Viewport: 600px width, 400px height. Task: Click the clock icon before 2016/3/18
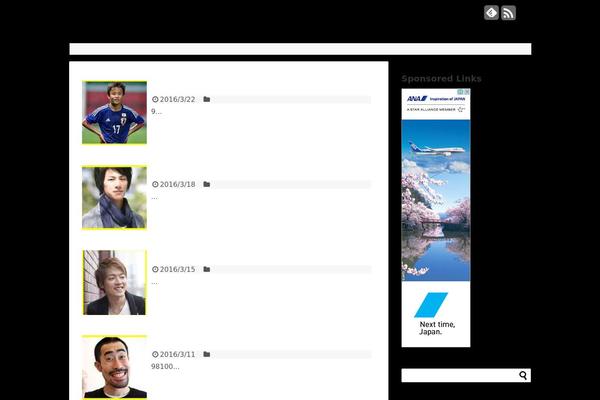coord(155,184)
